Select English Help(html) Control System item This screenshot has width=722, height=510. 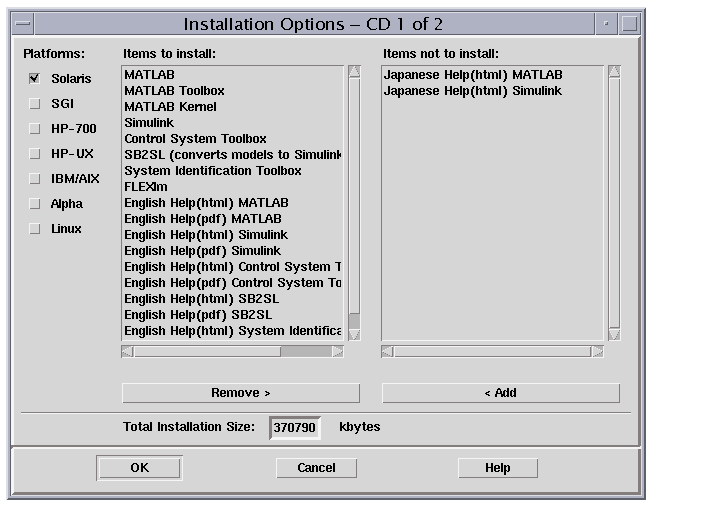233,267
